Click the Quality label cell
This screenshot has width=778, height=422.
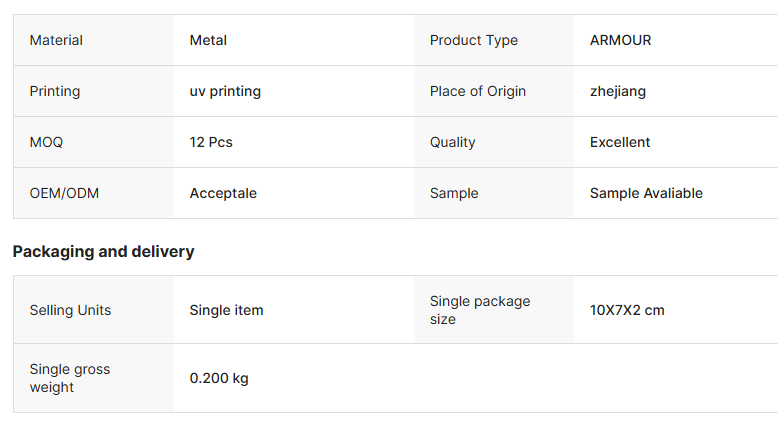pyautogui.click(x=452, y=142)
